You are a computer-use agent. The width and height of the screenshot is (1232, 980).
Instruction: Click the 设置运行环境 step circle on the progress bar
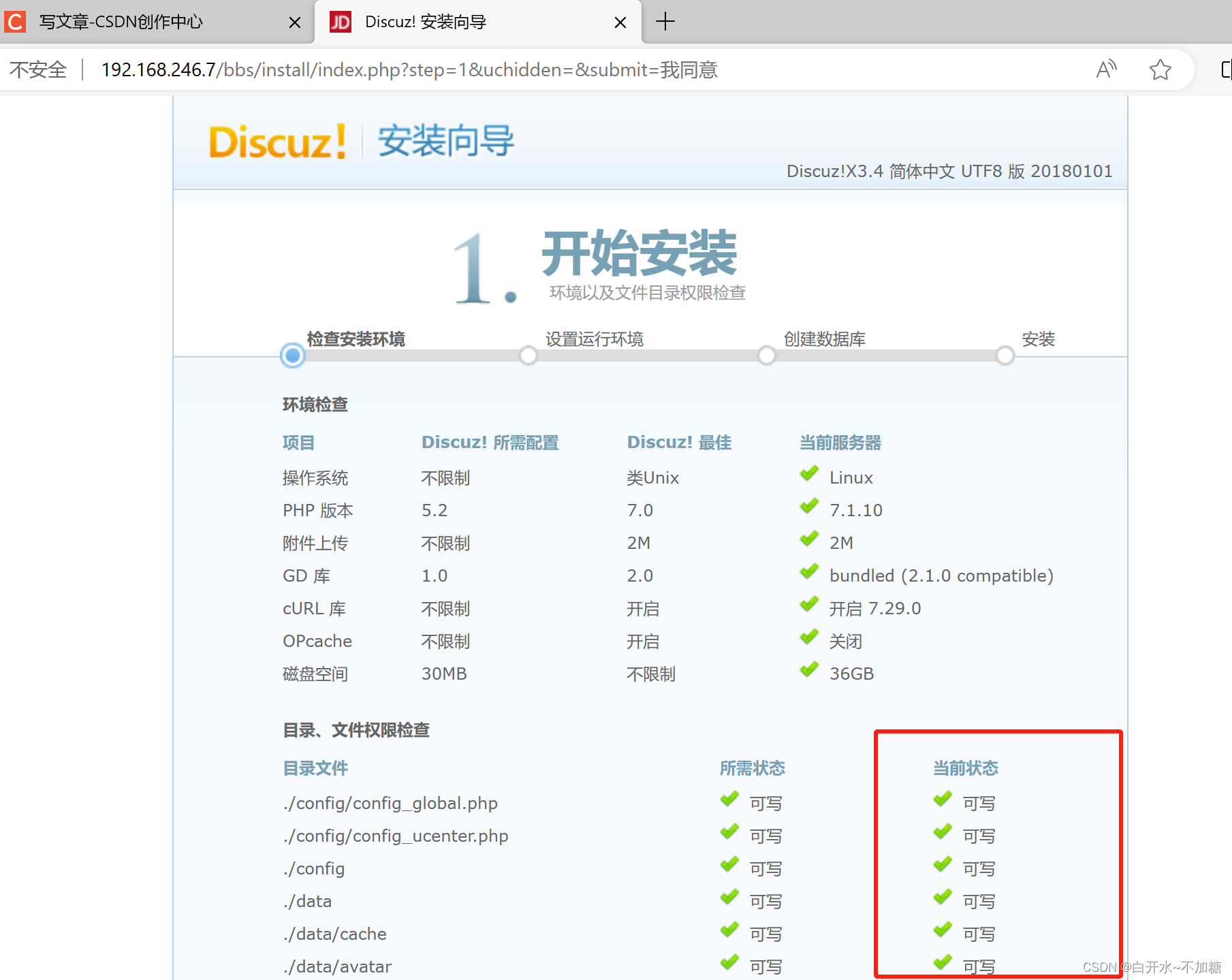(528, 355)
